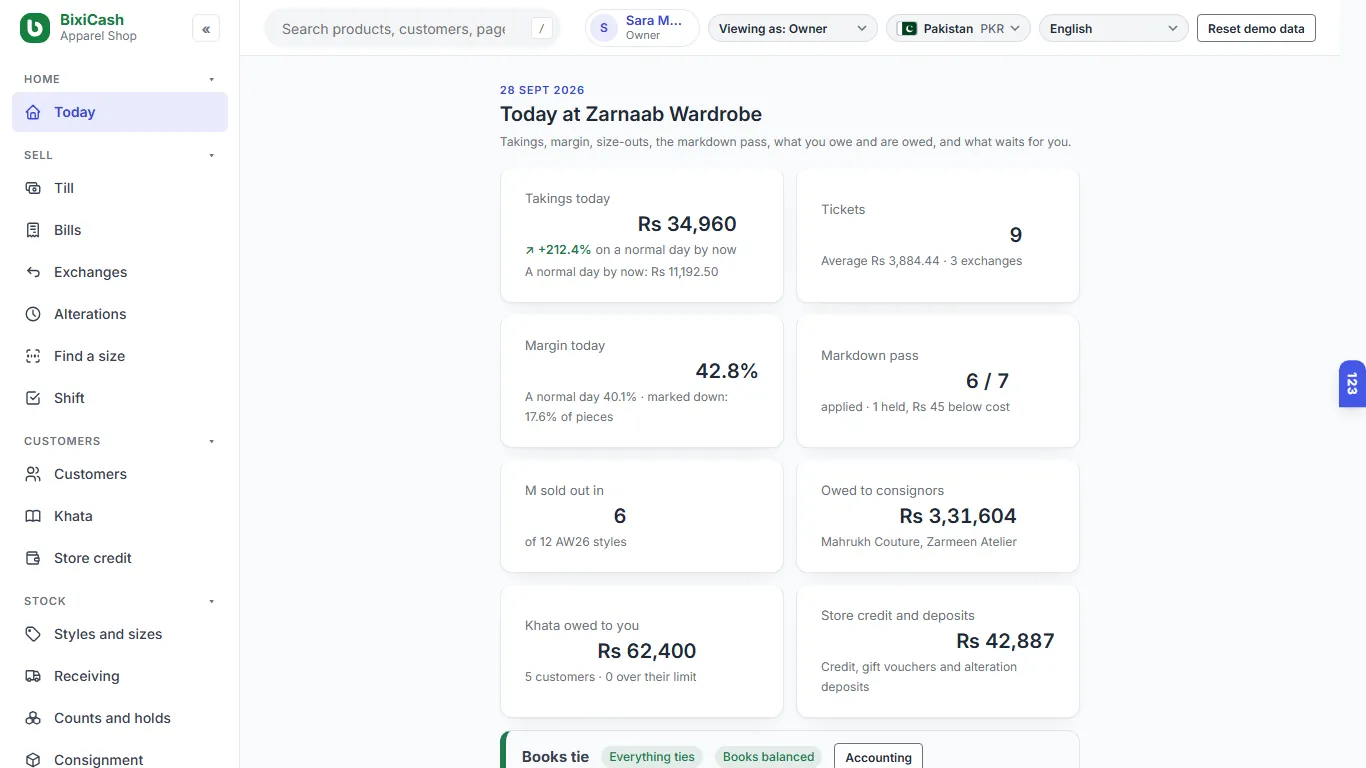This screenshot has width=1366, height=768.
Task: Open the Takings today card
Action: pyautogui.click(x=642, y=235)
